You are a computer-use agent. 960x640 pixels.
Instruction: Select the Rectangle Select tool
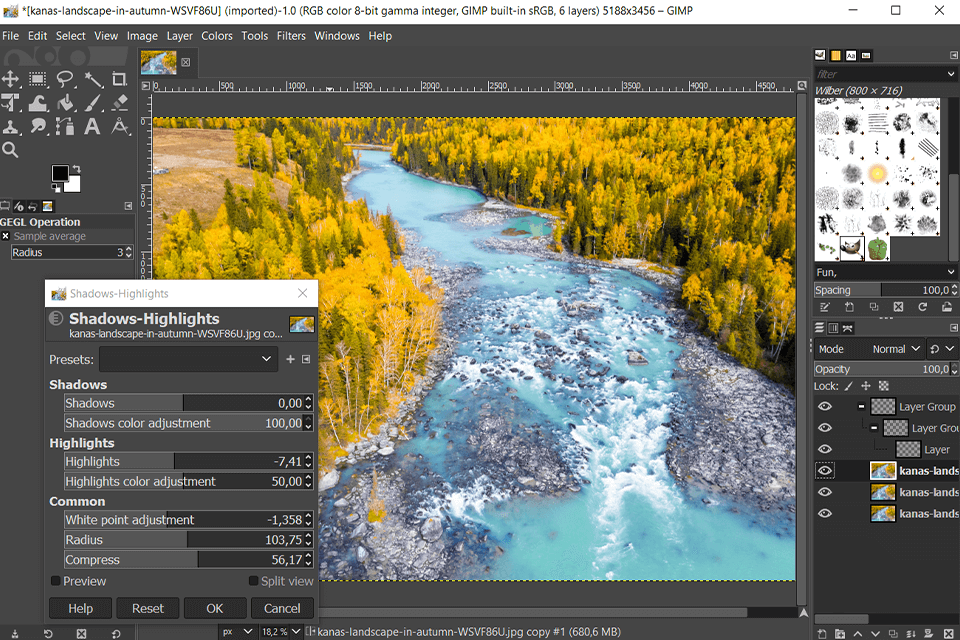tap(38, 79)
